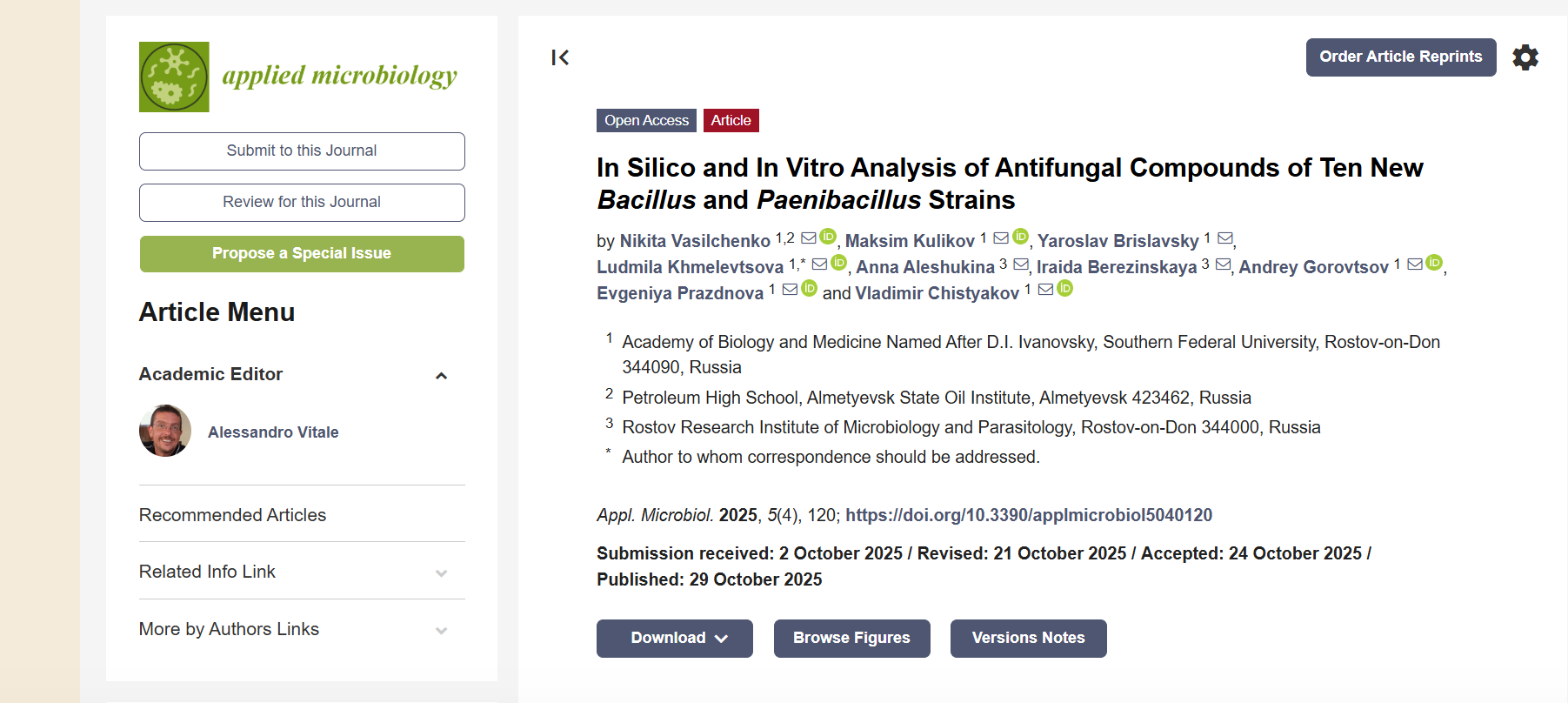Open the settings gear icon
Screen dimensions: 1568x703
coord(1525,57)
